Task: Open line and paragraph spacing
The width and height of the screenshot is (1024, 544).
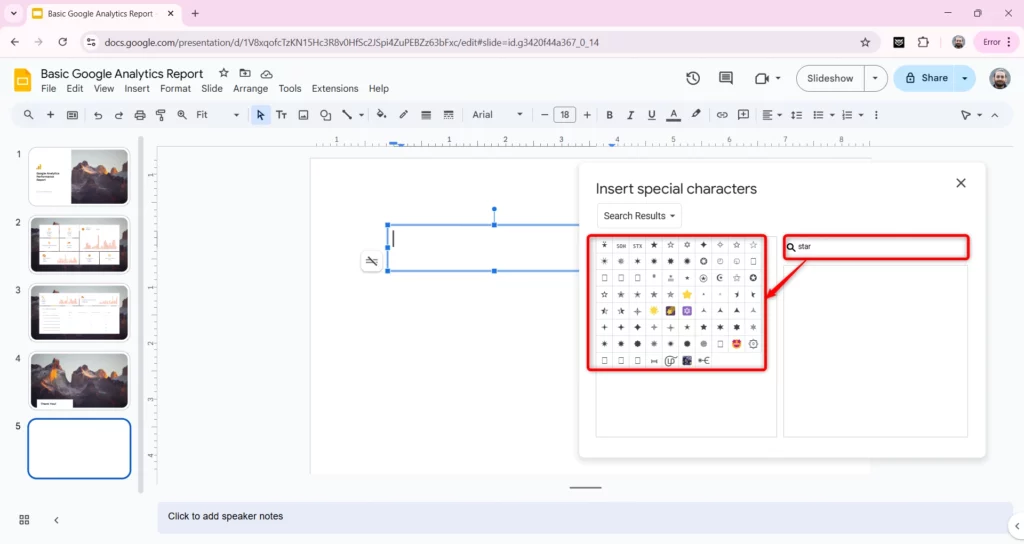Action: point(796,115)
